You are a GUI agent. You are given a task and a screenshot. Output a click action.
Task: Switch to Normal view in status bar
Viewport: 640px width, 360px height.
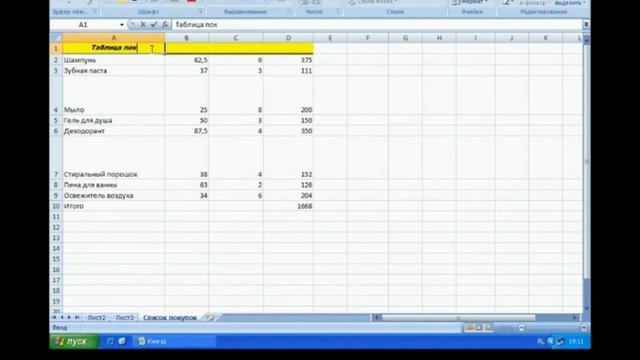(469, 327)
